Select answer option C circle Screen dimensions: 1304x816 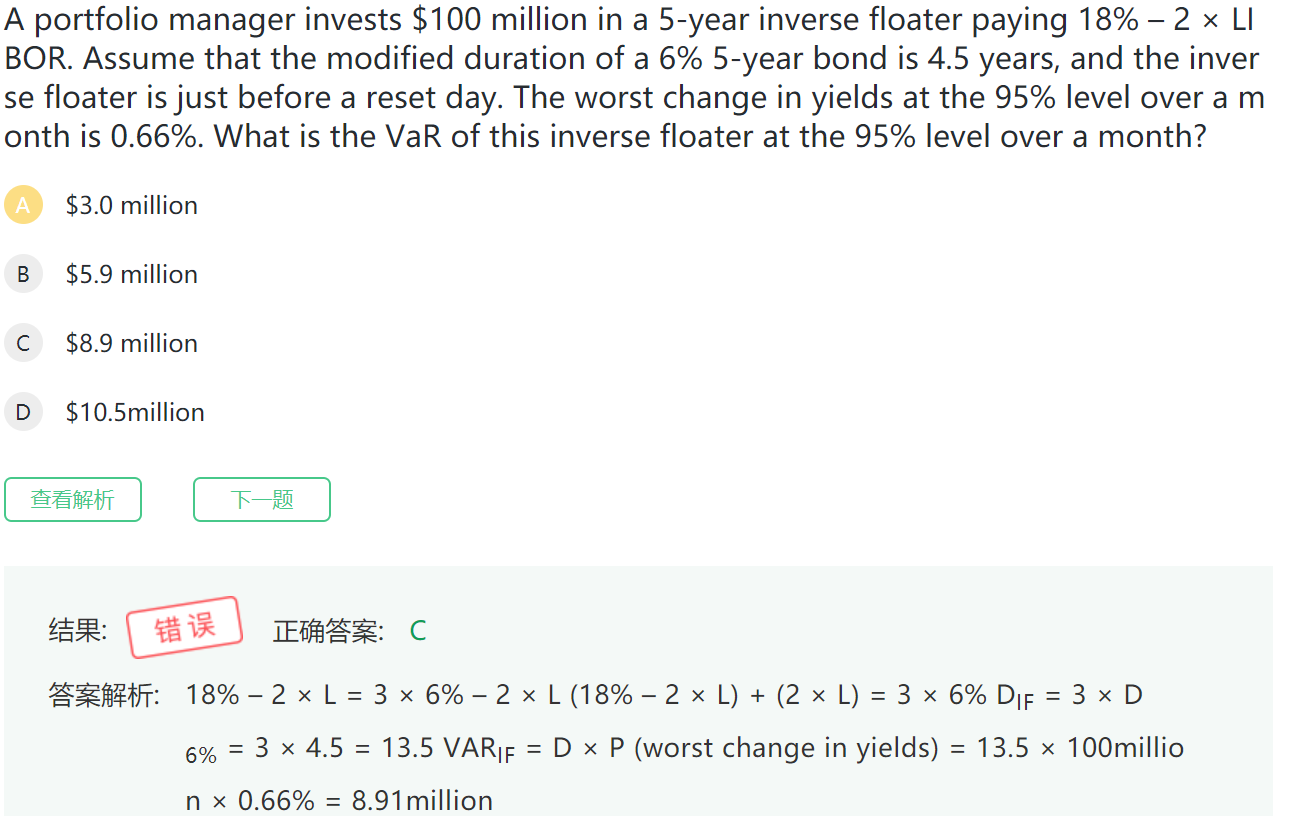(23, 343)
